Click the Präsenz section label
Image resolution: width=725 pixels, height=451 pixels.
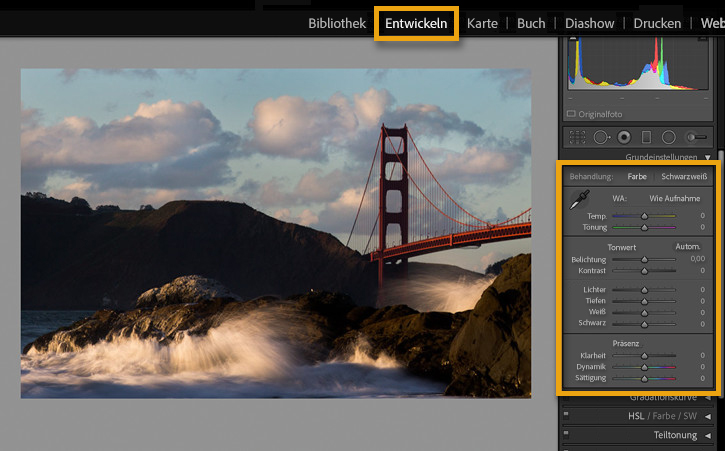click(x=626, y=343)
